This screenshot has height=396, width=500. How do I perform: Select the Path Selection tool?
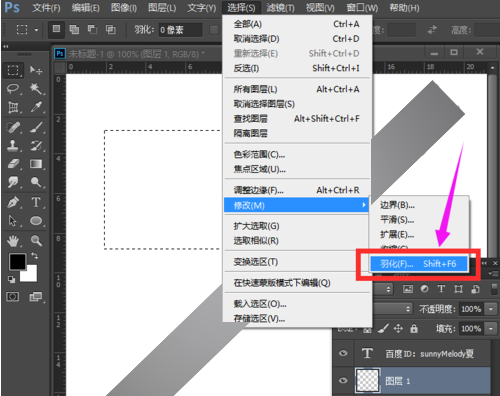(x=13, y=221)
